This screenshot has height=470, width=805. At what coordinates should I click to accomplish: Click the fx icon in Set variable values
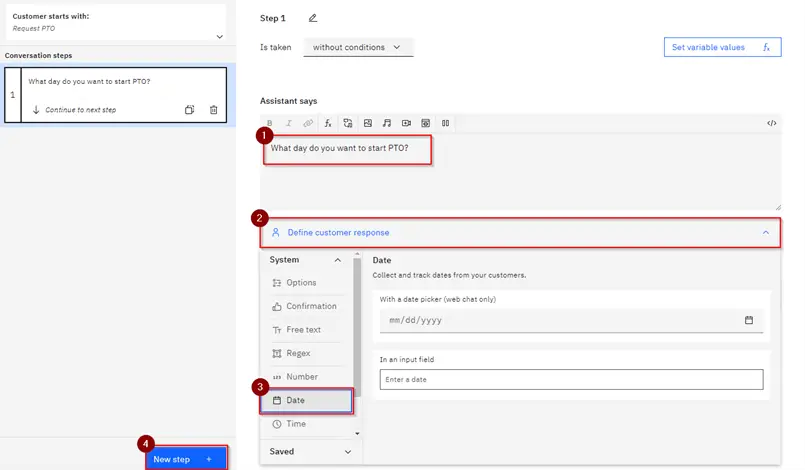tap(766, 47)
